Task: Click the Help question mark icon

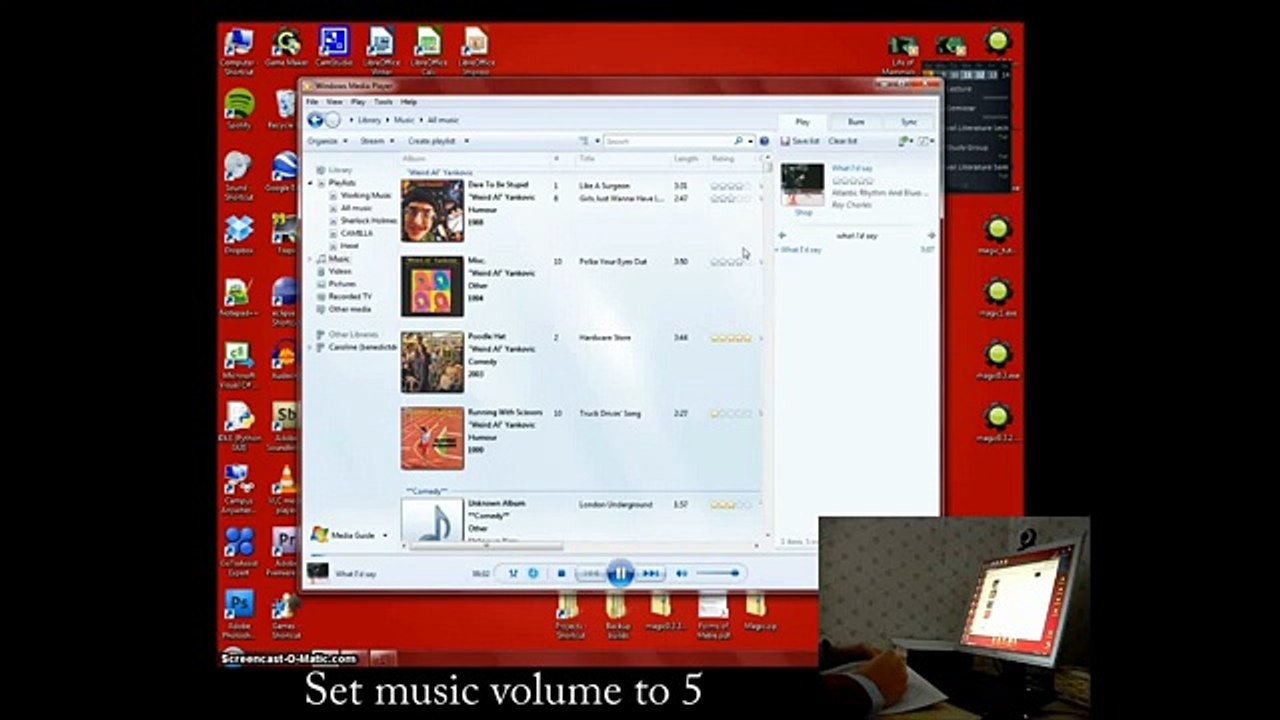Action: (x=764, y=141)
